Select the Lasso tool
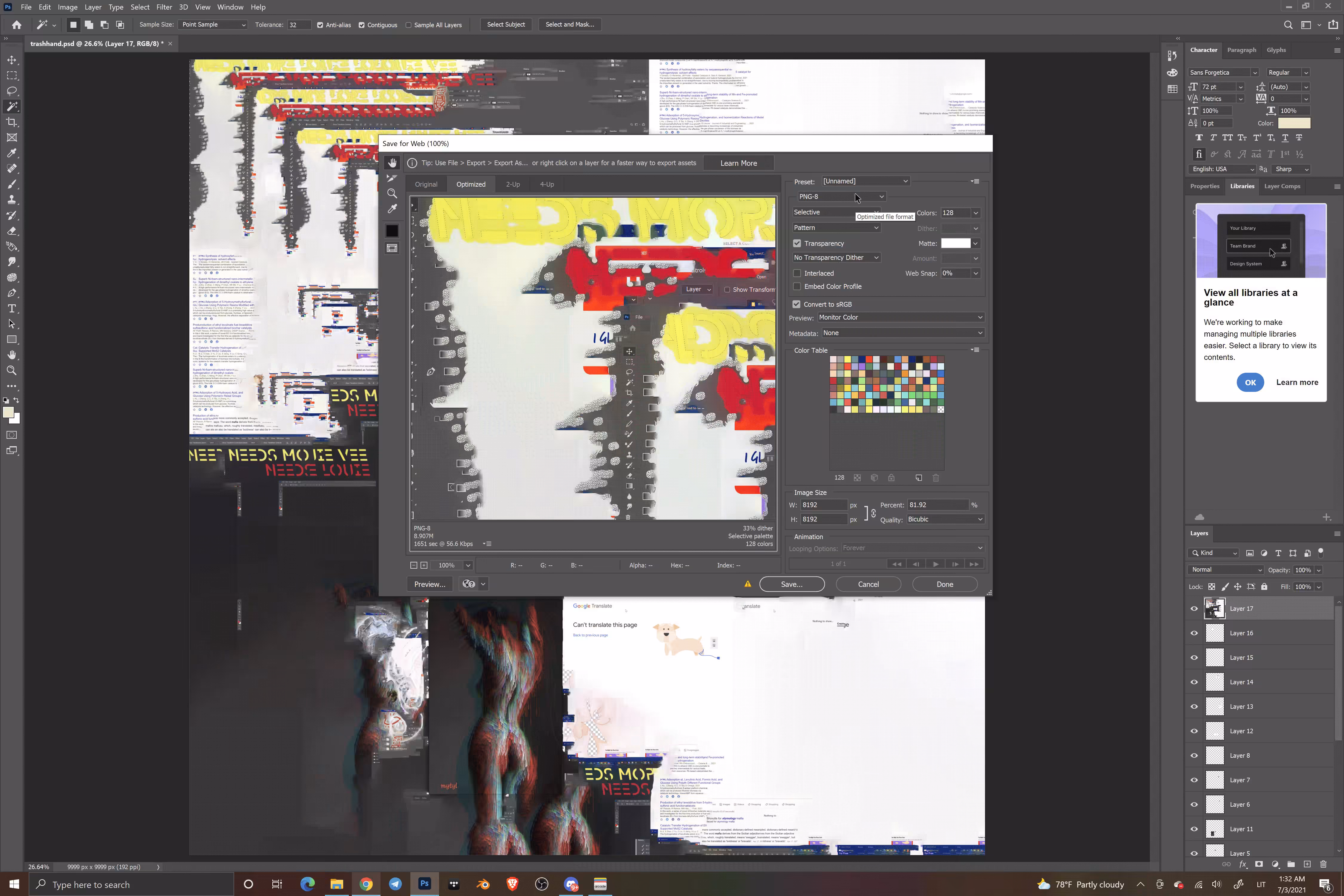 (11, 91)
